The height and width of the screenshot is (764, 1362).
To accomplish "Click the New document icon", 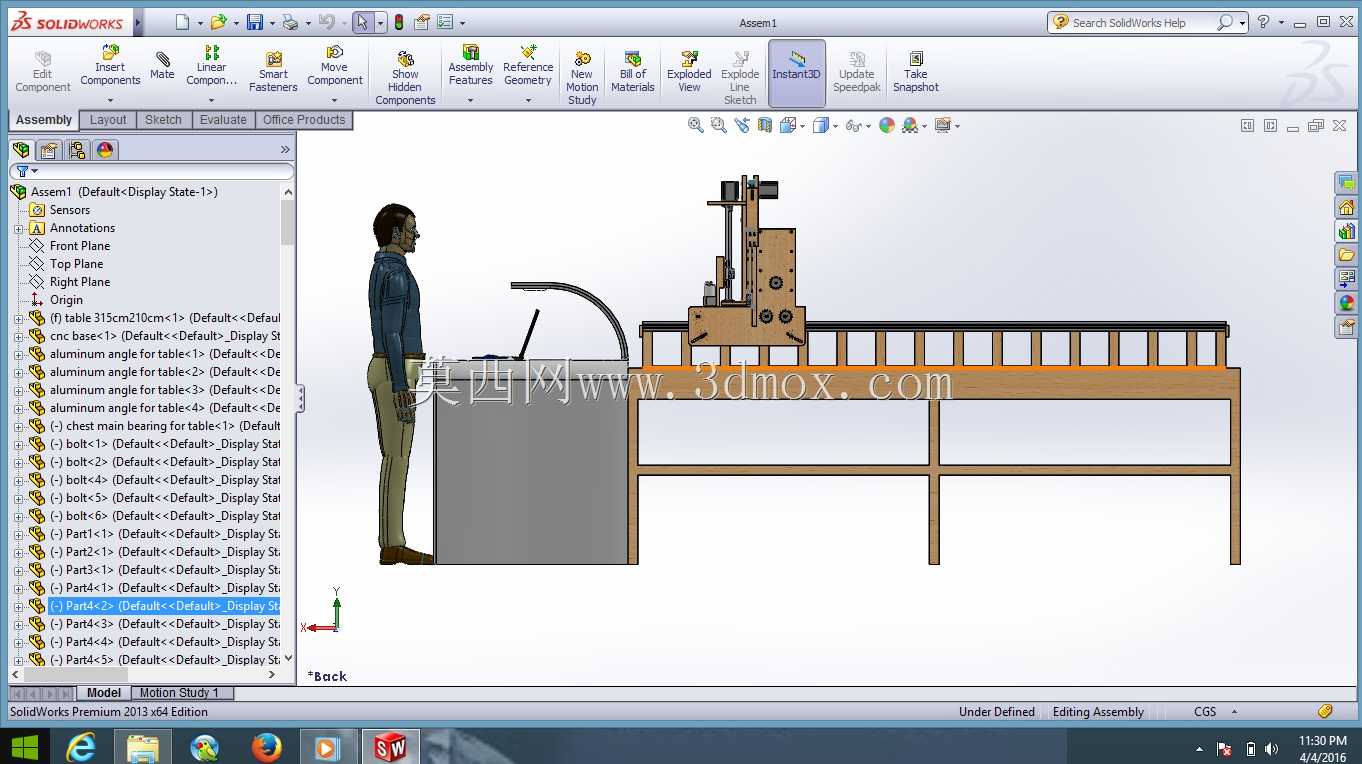I will (181, 22).
